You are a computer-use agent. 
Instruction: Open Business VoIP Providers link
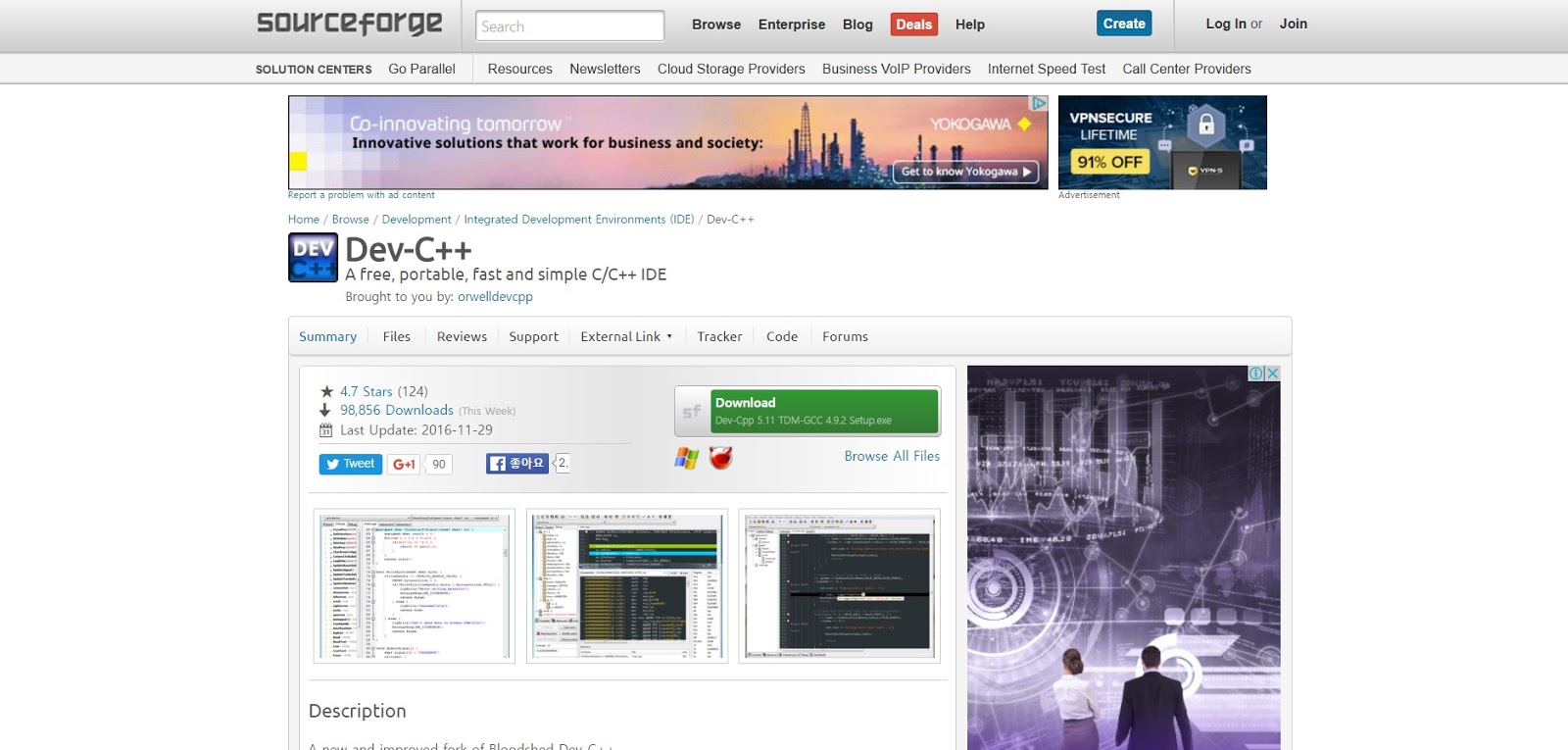click(x=897, y=69)
